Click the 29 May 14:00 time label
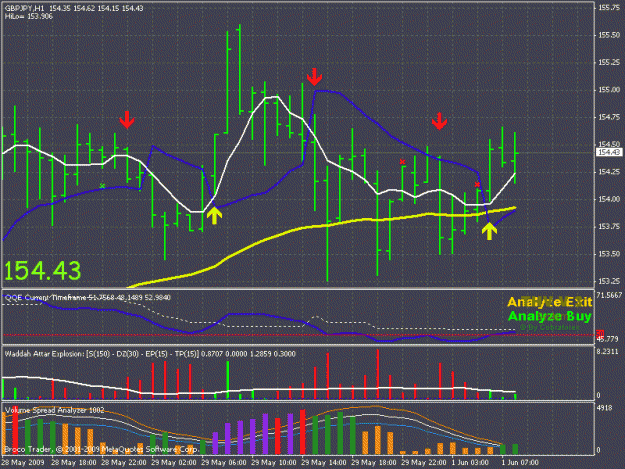This screenshot has height=469, width=625. pyautogui.click(x=324, y=463)
